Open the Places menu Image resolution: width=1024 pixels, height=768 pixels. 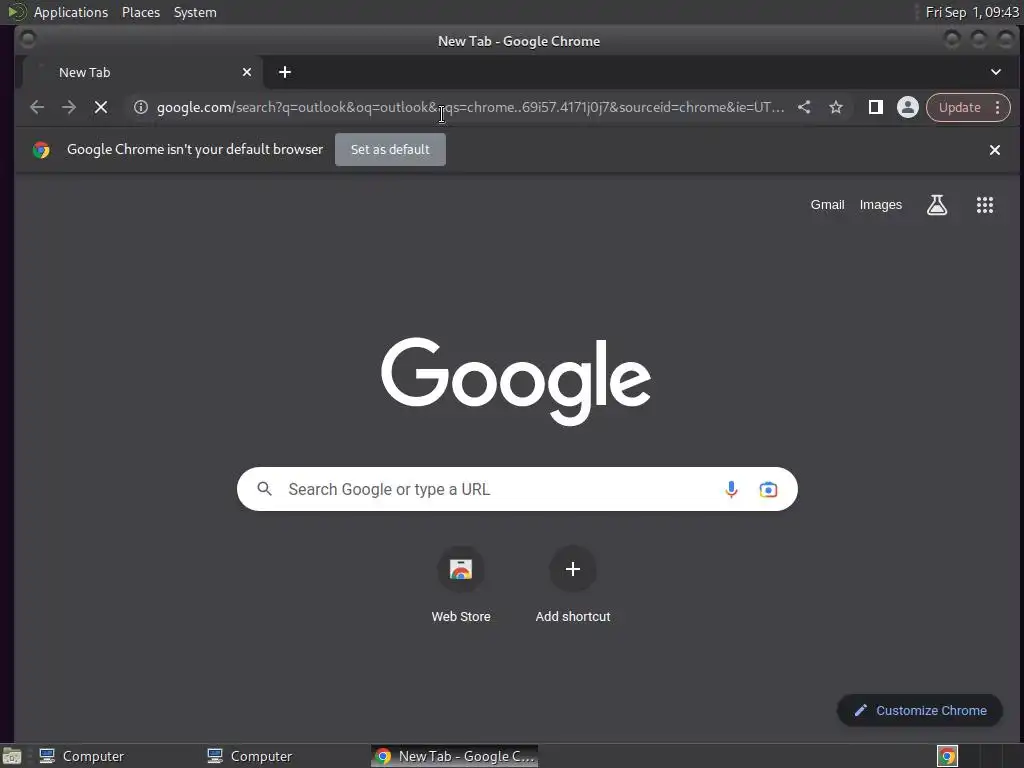140,12
